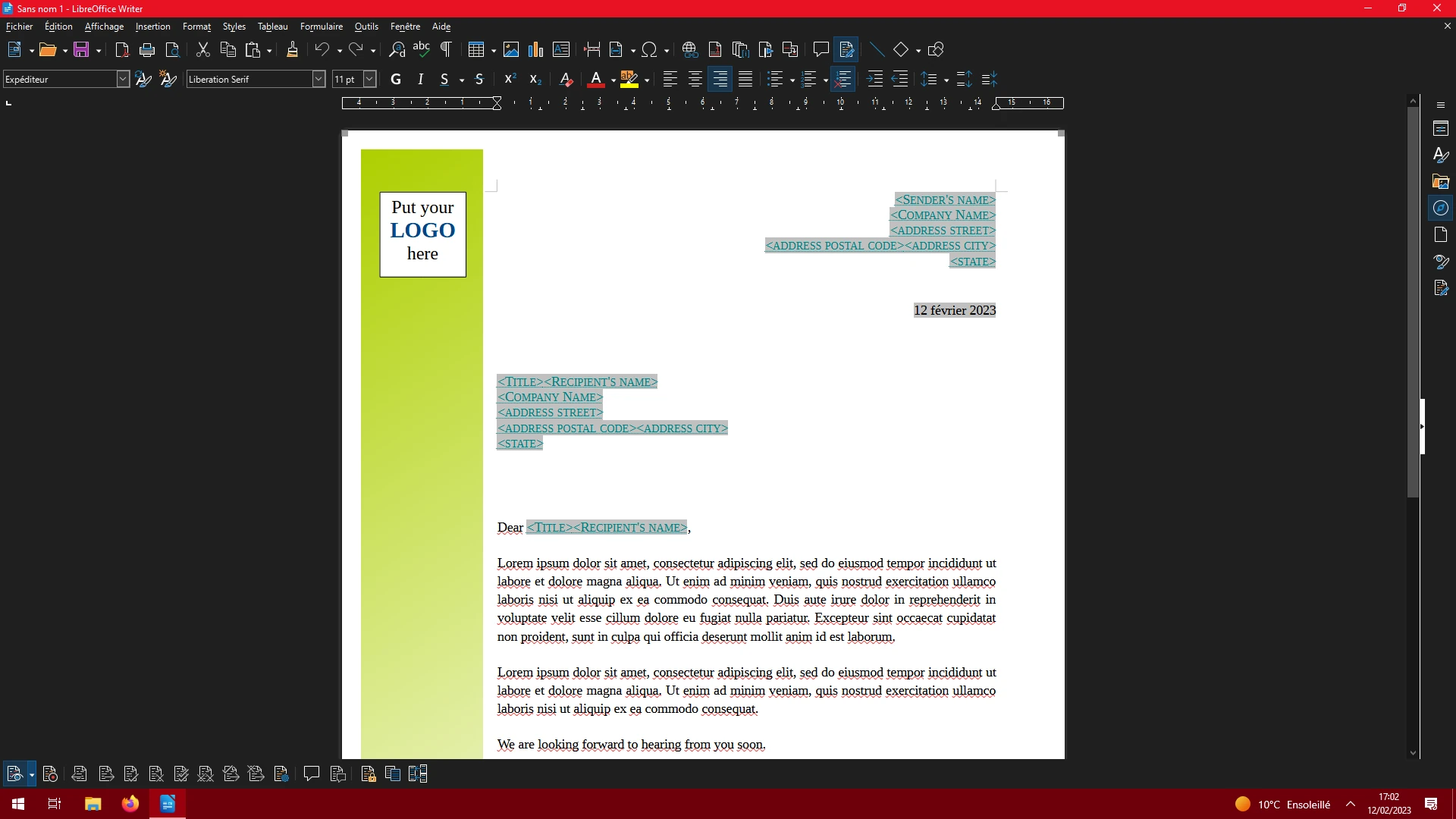
Task: Open the insert table dropdown arrow
Action: point(494,51)
